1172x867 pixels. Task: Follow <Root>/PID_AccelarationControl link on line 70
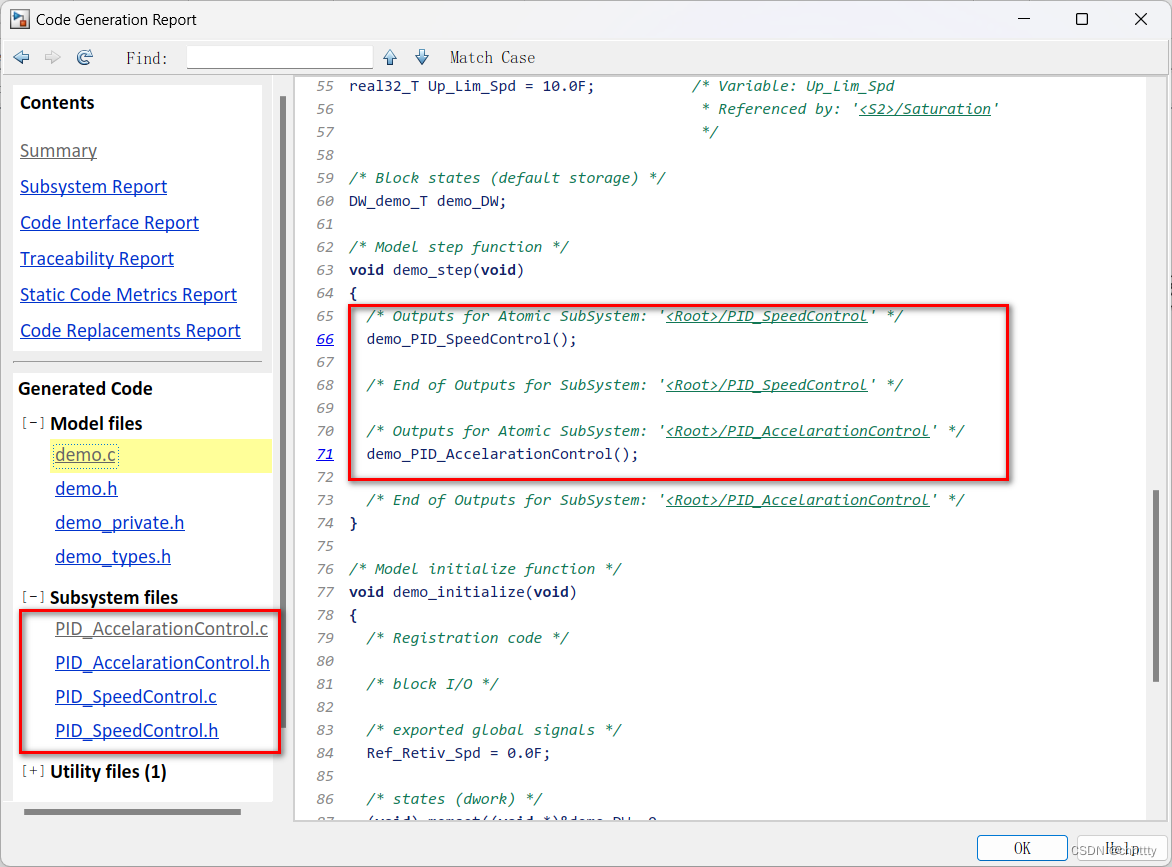(797, 431)
